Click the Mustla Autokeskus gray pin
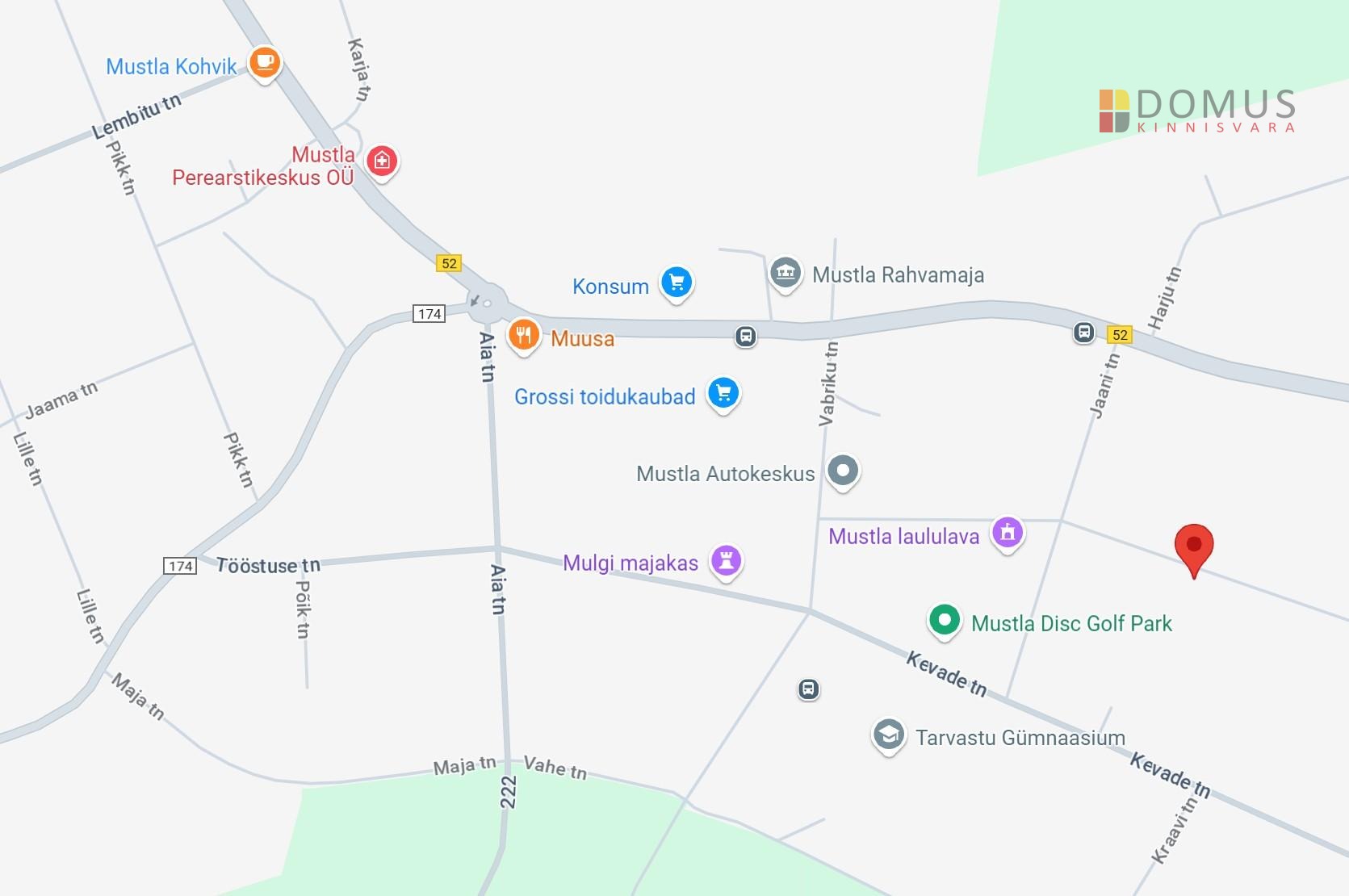 point(844,471)
